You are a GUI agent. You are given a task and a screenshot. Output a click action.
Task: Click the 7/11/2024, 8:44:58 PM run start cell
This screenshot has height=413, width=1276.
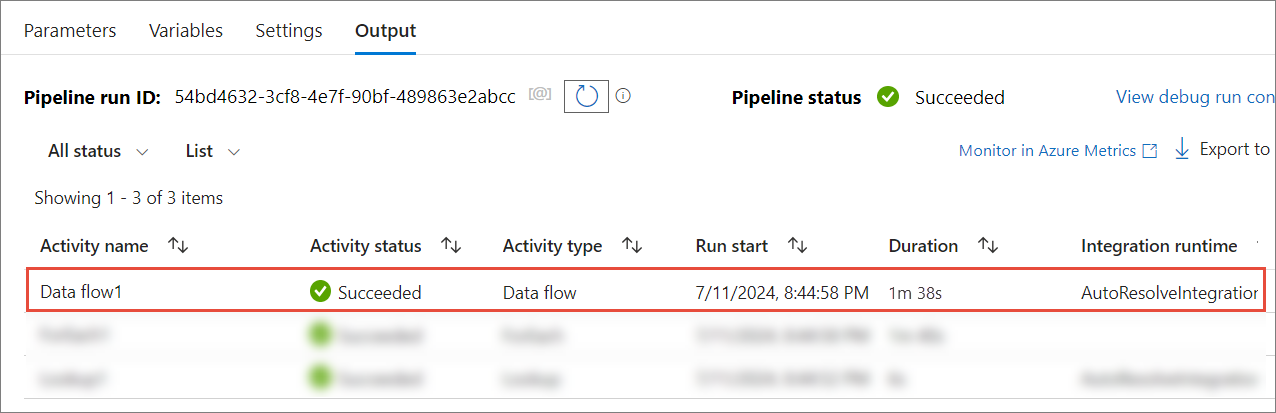point(782,293)
